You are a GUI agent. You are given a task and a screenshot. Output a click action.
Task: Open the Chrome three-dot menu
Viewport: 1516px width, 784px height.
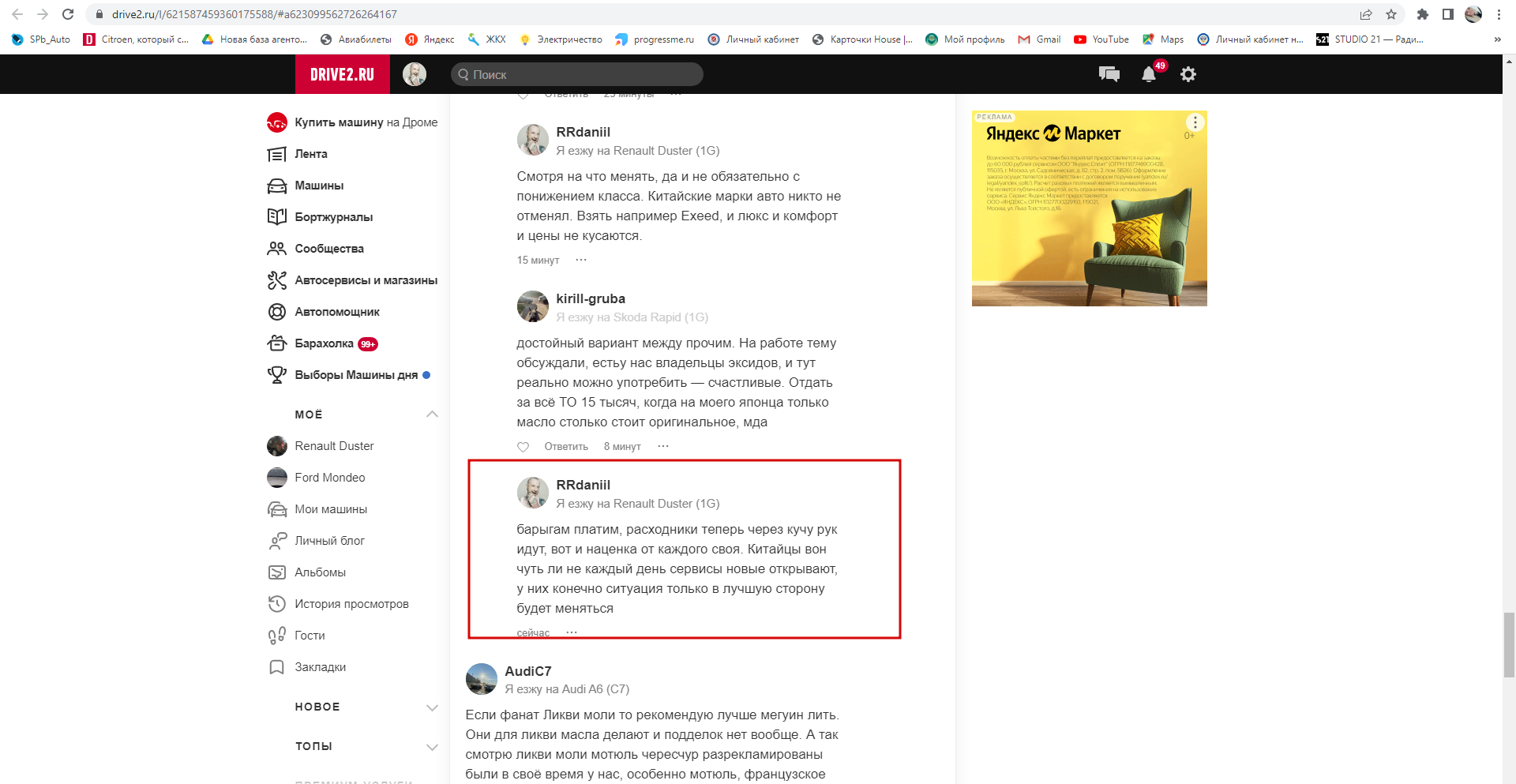(1499, 14)
